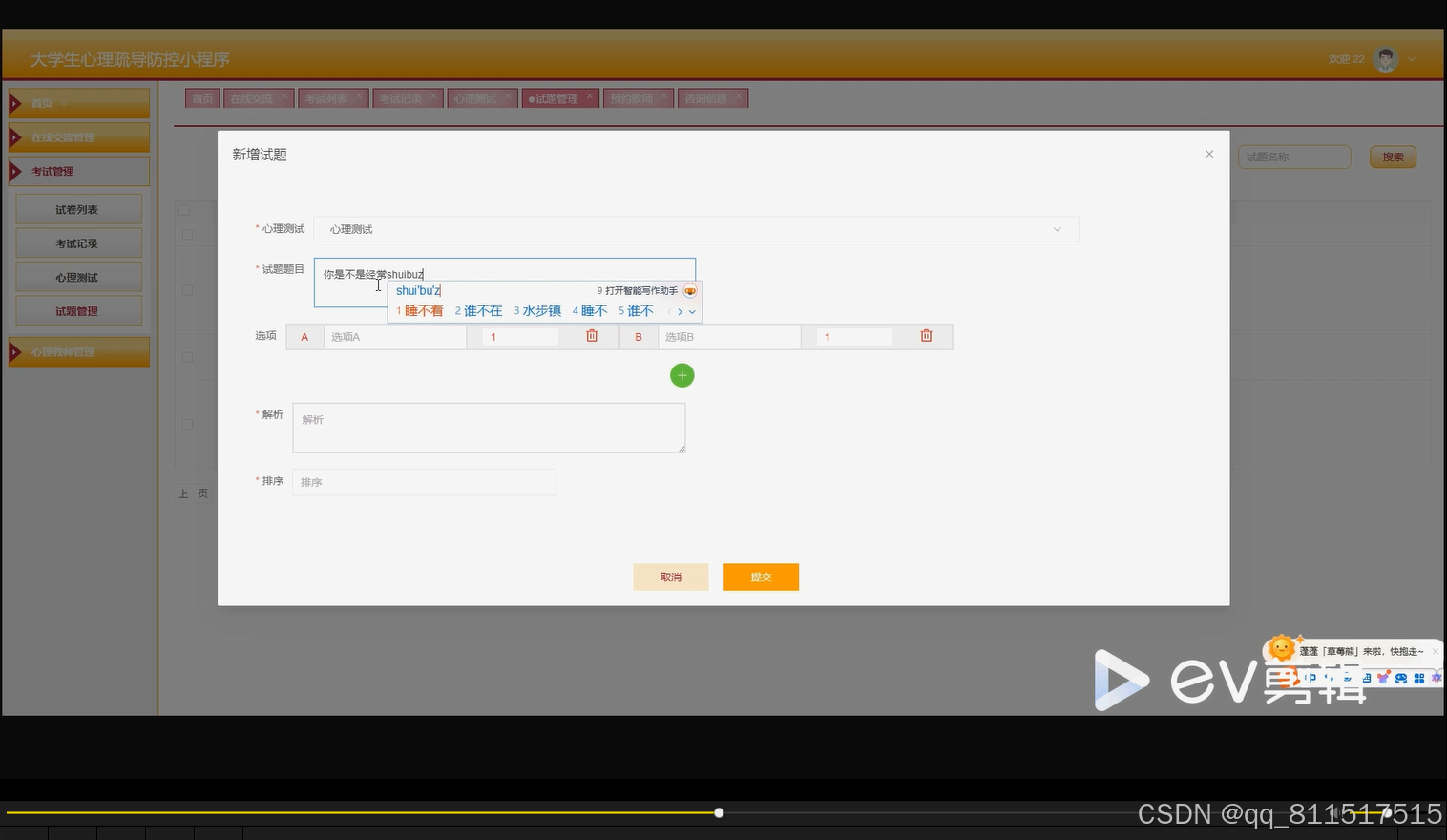Choose IME candidate 2 谁不在
The image size is (1447, 840).
click(x=478, y=311)
